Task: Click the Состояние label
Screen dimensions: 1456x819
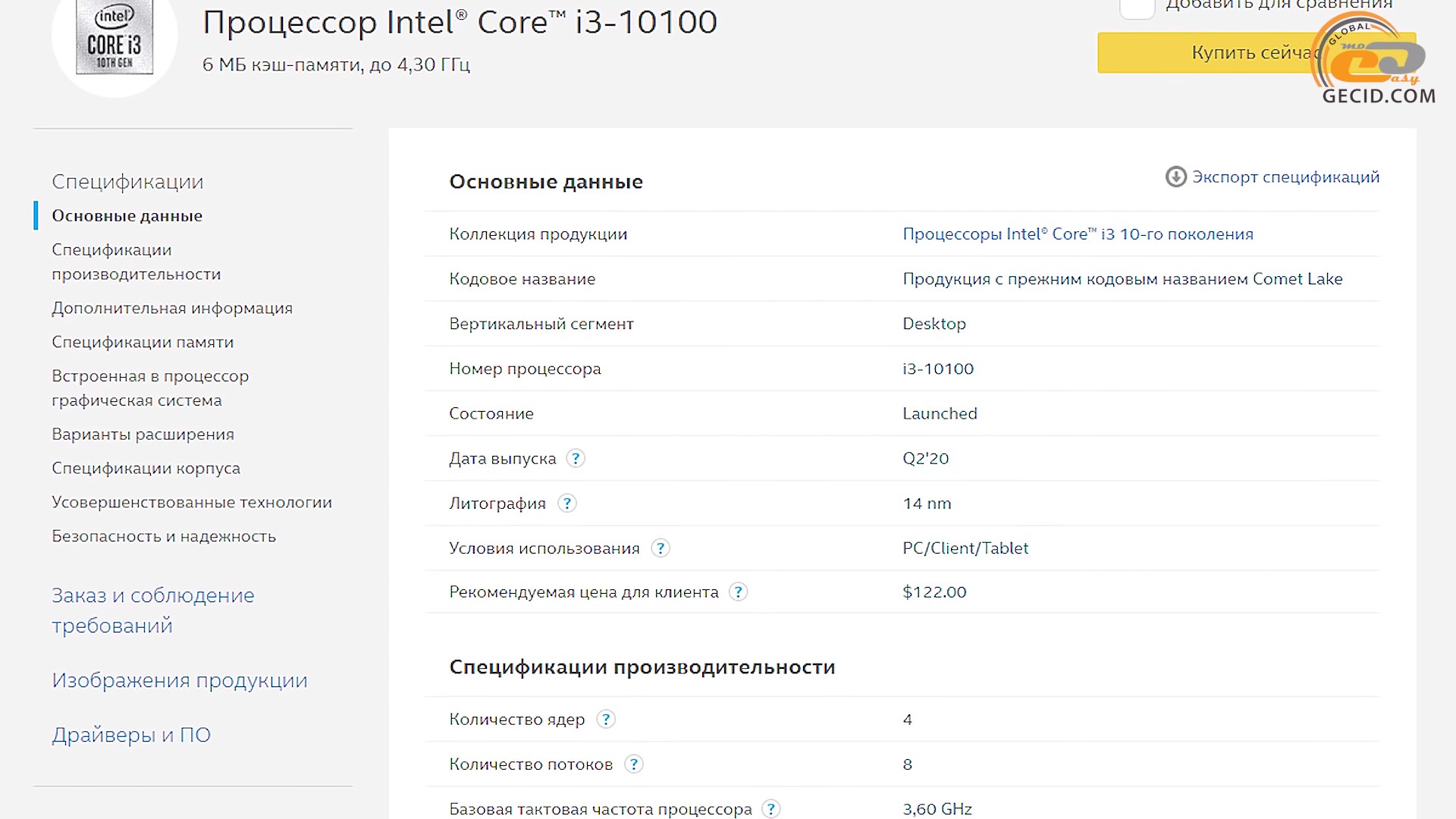Action: coord(491,413)
